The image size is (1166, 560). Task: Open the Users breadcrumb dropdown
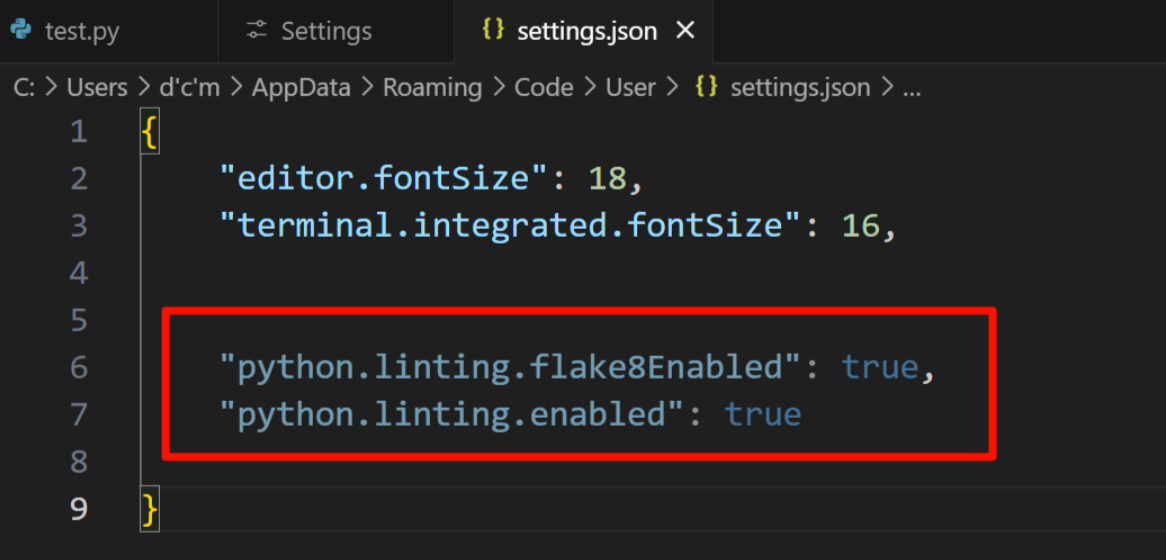click(x=97, y=88)
